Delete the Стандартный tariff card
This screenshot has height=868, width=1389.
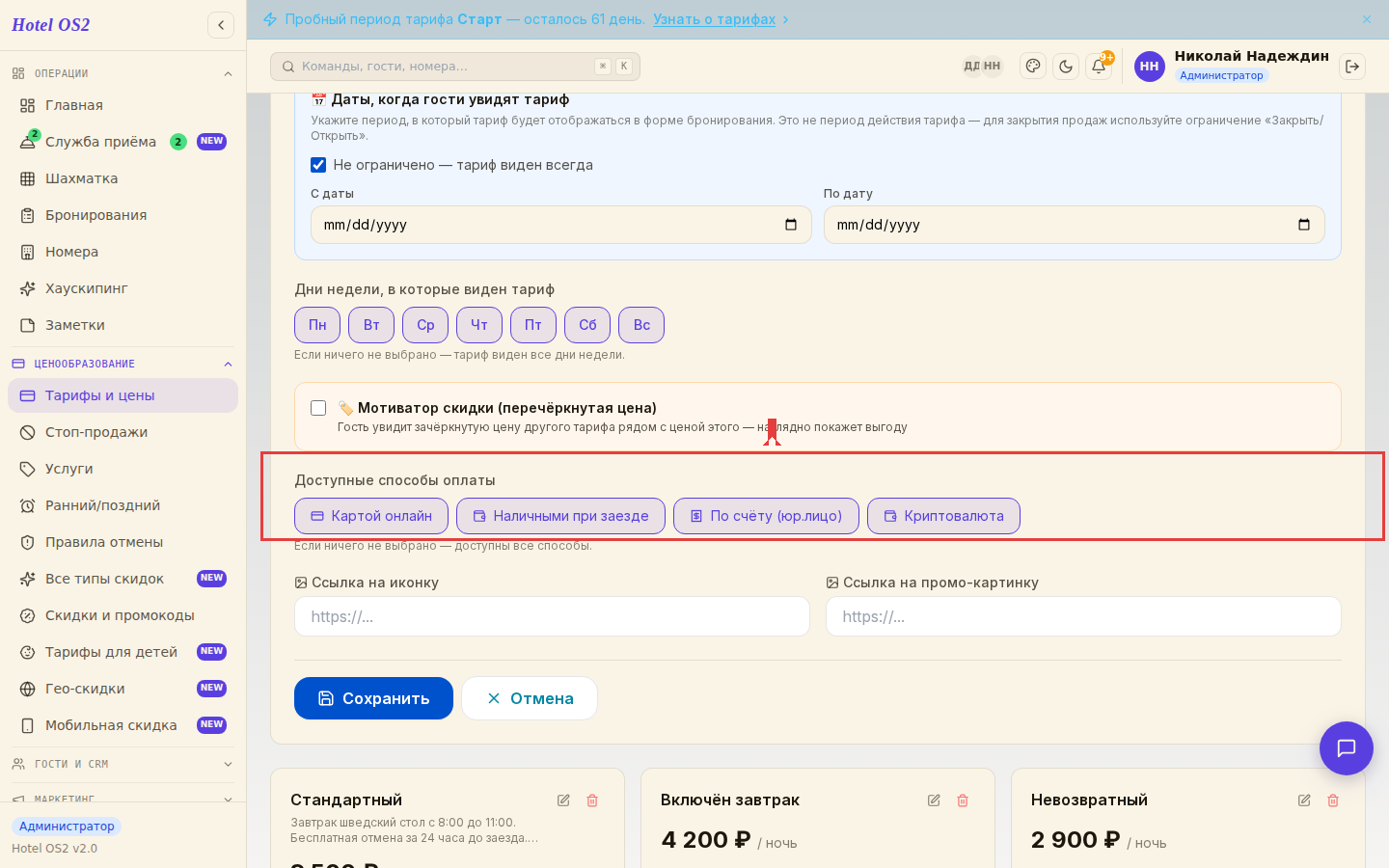point(592,800)
